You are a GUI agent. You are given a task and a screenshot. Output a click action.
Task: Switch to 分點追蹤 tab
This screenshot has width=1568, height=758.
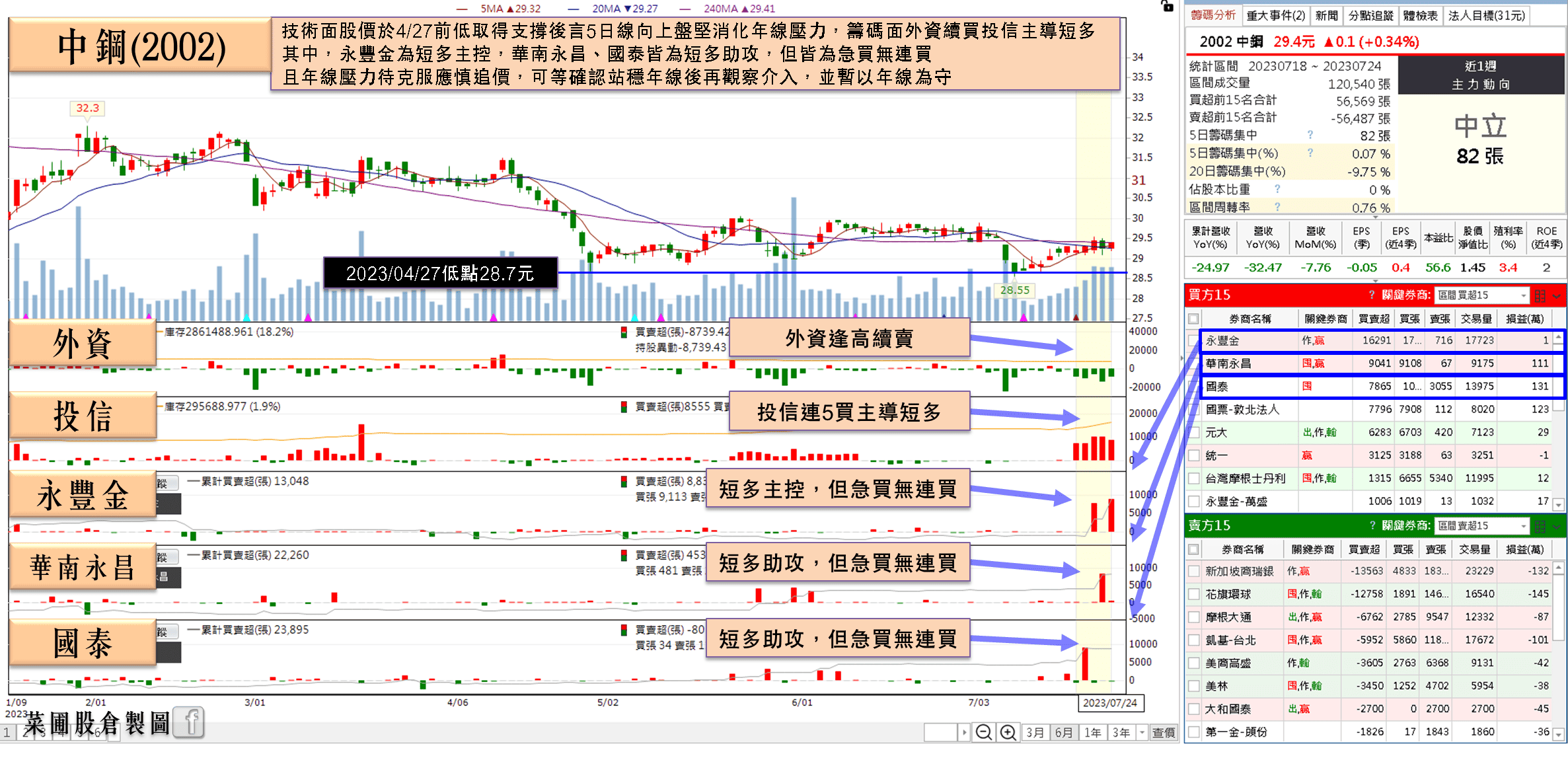click(x=1370, y=15)
